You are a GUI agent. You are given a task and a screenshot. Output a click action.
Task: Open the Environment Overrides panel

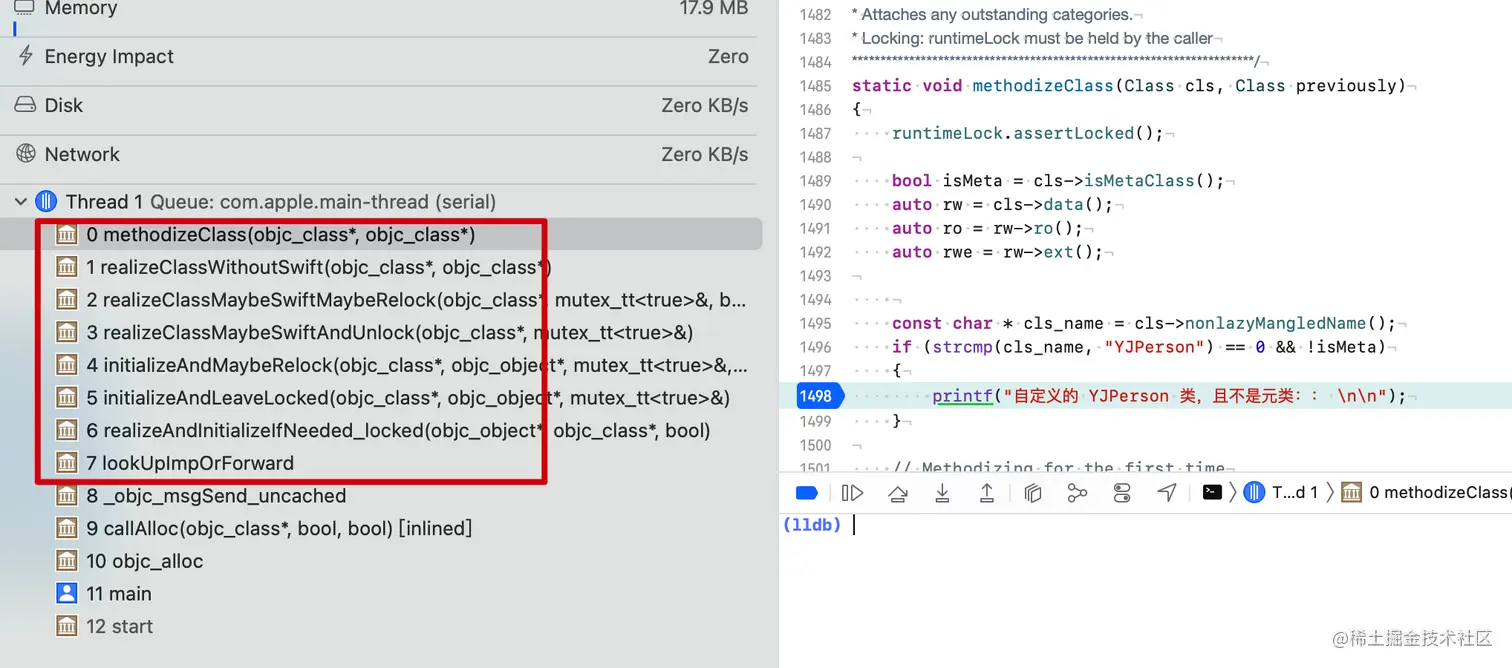tap(1121, 492)
